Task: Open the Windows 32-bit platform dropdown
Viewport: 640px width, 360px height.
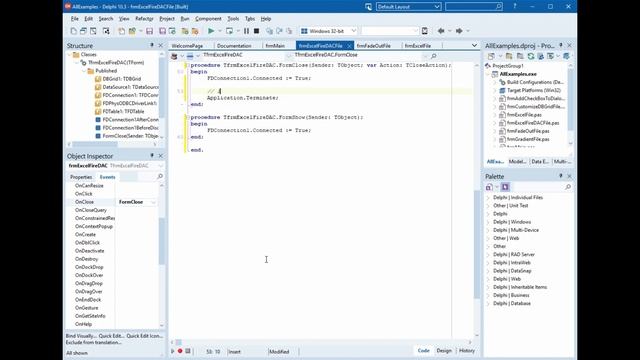Action: 353,31
